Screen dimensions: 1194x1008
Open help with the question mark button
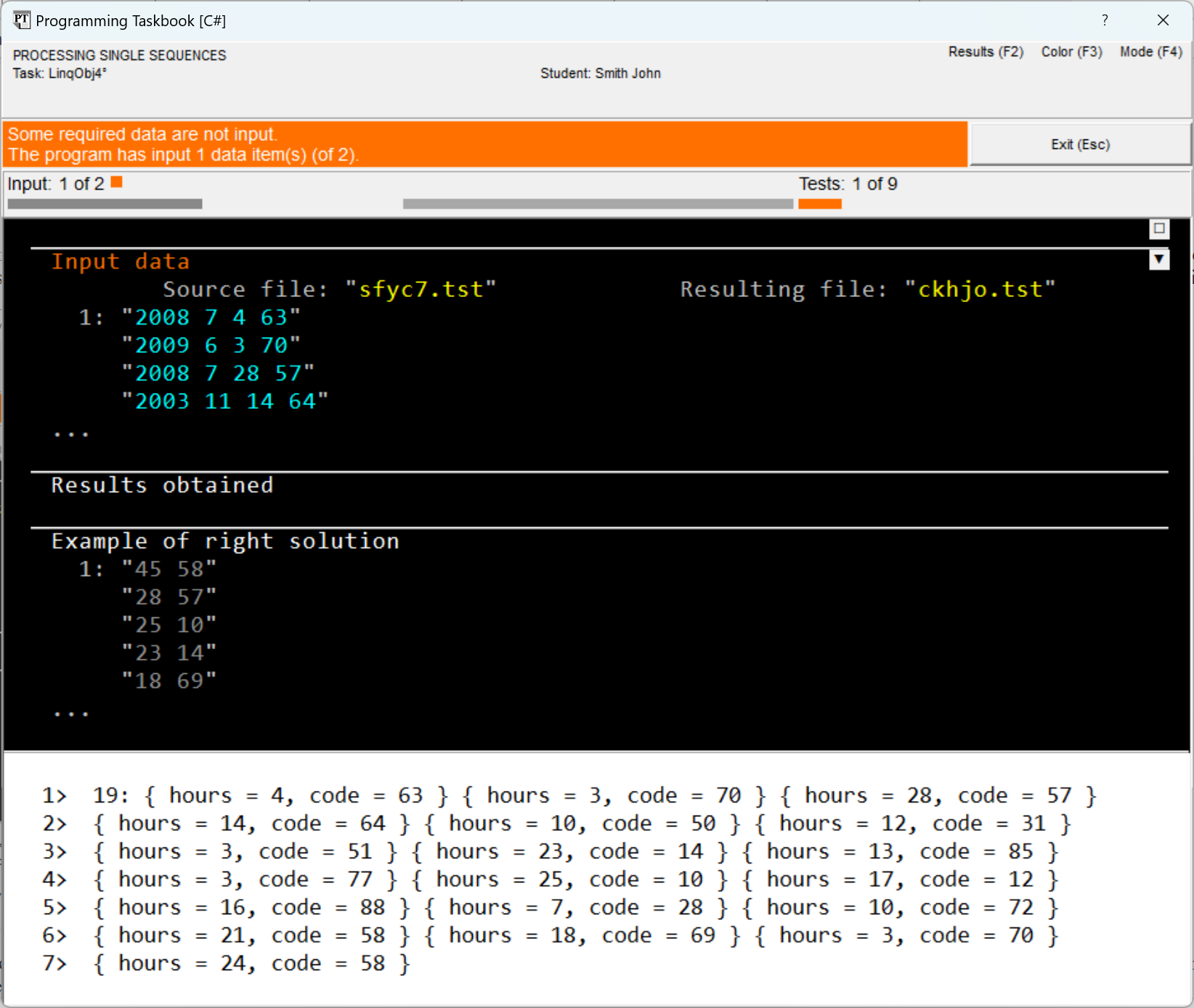coord(1105,20)
